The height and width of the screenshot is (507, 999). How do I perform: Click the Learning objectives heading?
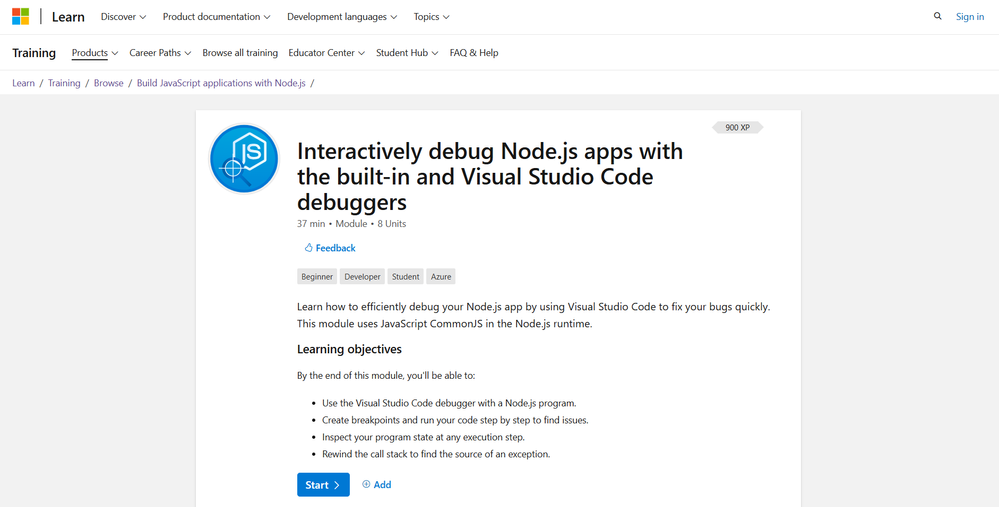[349, 349]
